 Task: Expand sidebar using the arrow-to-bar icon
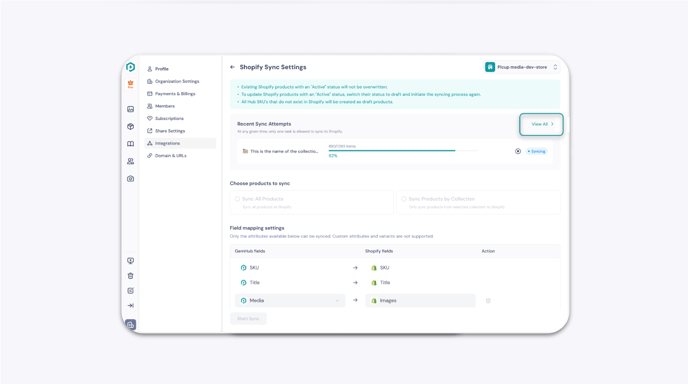[x=130, y=305]
